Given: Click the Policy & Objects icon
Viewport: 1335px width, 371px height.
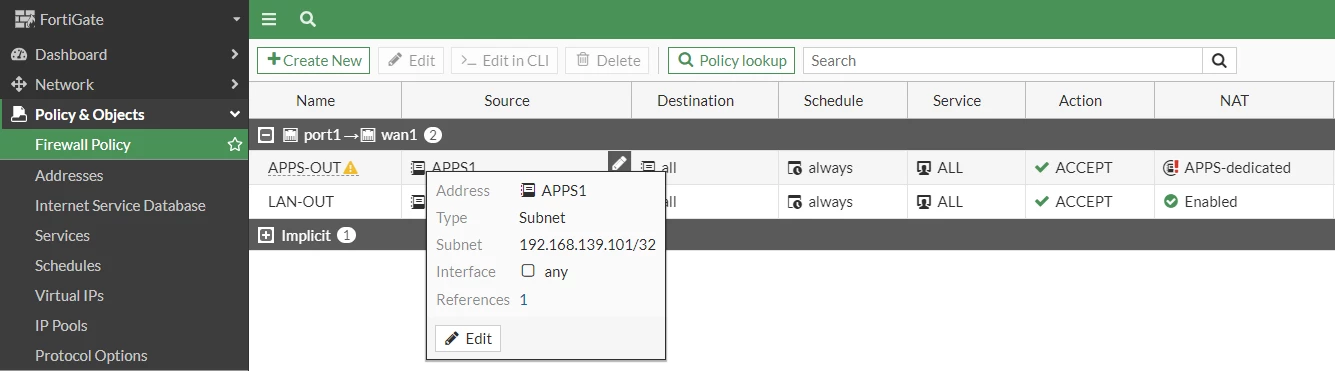Looking at the screenshot, I should pos(19,114).
